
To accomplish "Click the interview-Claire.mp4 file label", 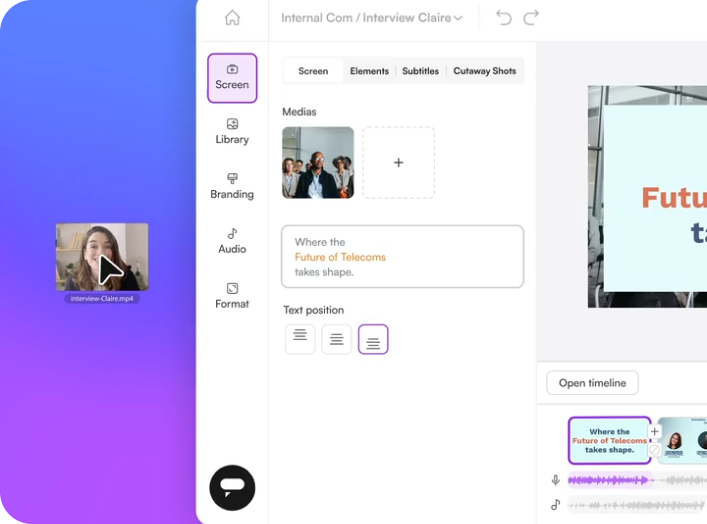I will (x=102, y=299).
